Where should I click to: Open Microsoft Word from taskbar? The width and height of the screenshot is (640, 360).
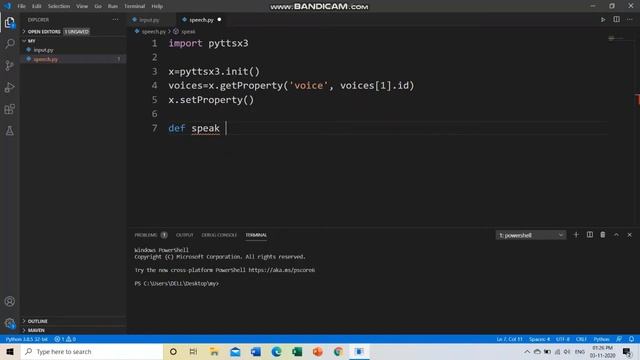pos(256,351)
